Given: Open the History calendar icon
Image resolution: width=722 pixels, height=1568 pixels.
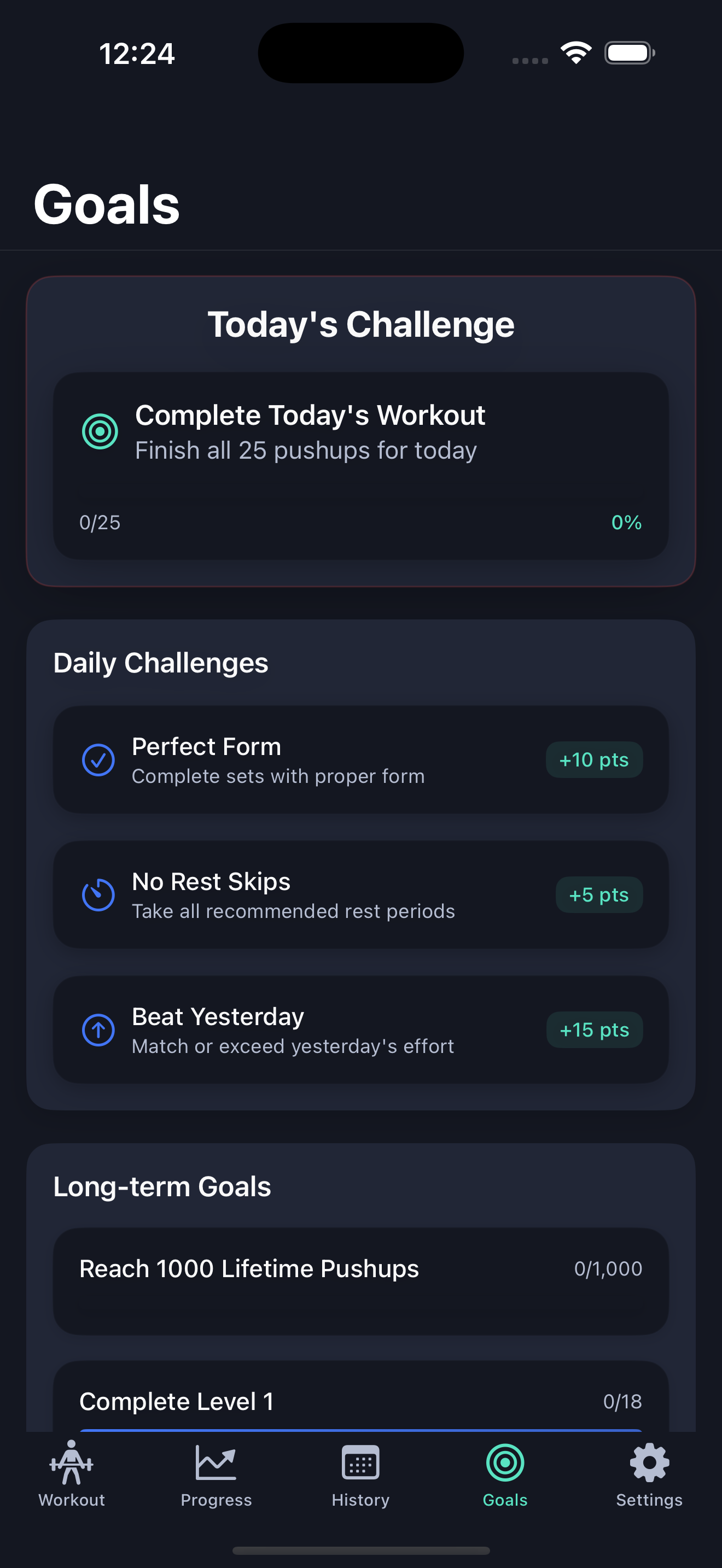Looking at the screenshot, I should tap(360, 1462).
